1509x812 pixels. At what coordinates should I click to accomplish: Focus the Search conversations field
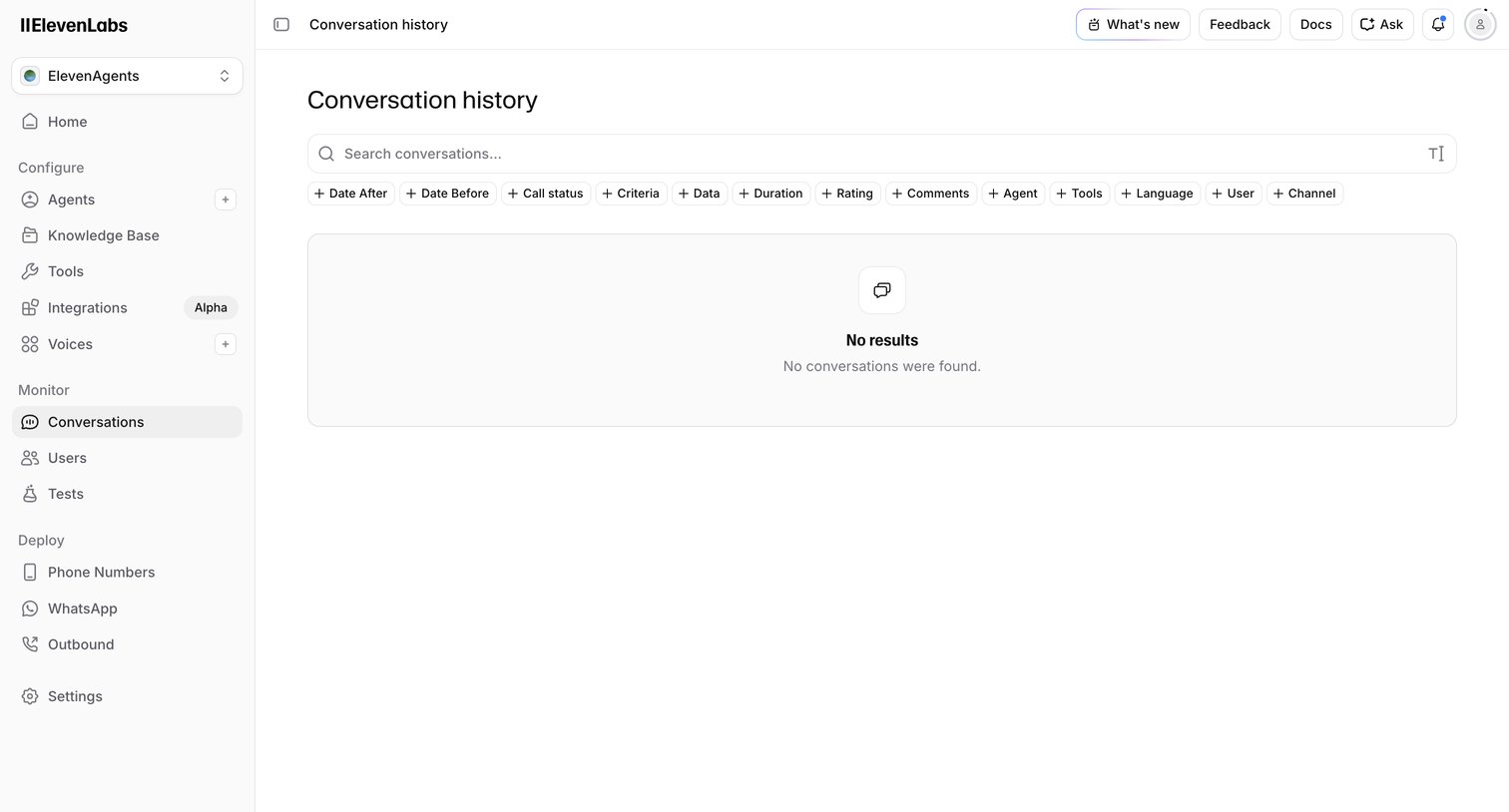tap(882, 154)
